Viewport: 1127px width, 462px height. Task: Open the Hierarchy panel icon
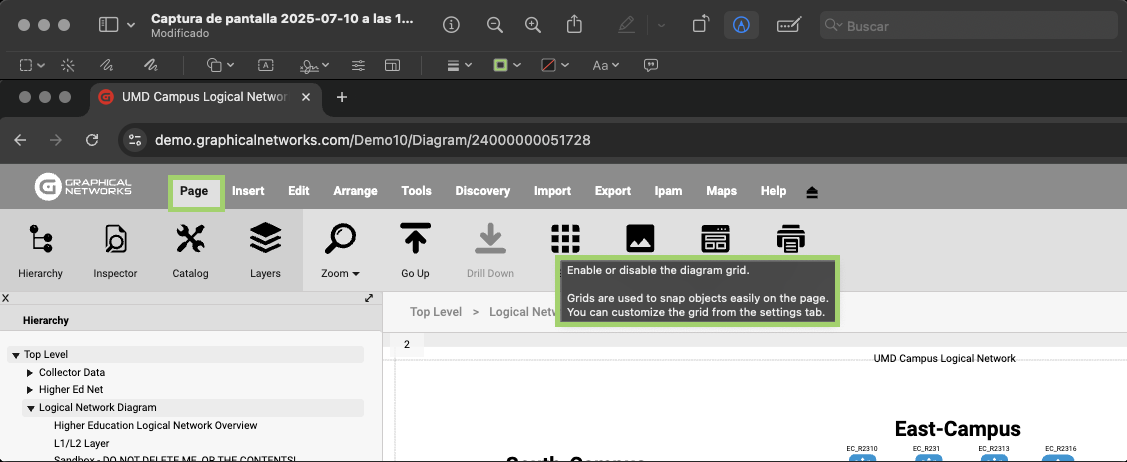40,240
